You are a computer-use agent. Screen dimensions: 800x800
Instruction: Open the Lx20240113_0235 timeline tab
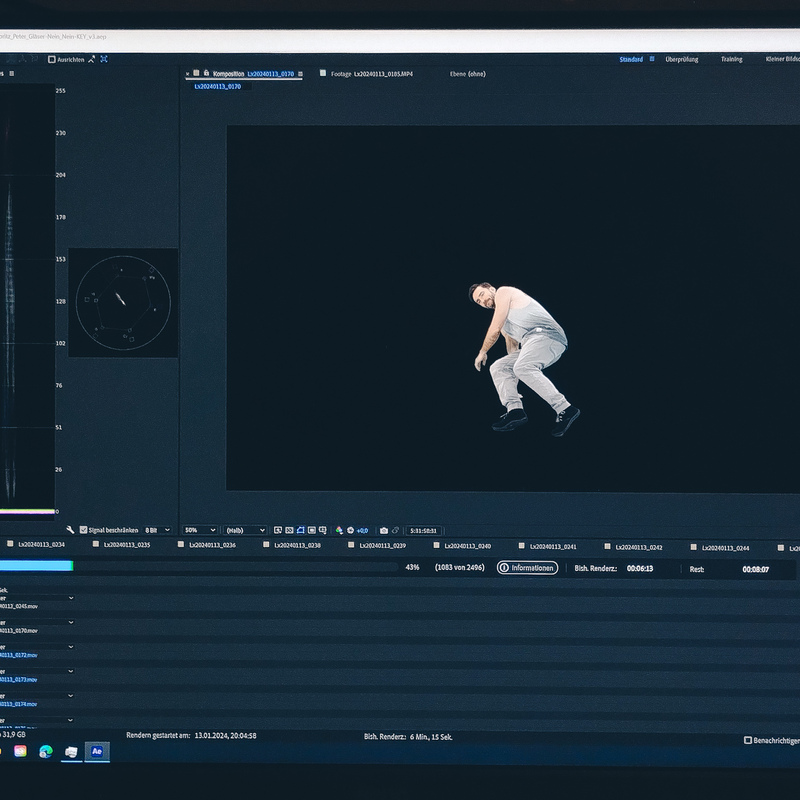coord(127,545)
